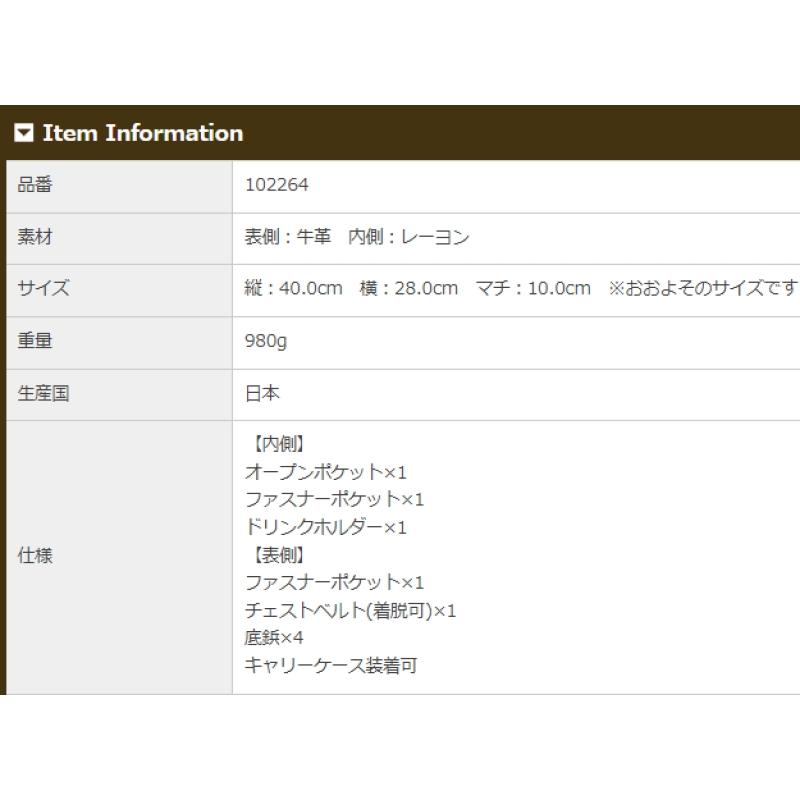Select the キャリーケース装着可 line
The width and height of the screenshot is (800, 800).
(331, 666)
